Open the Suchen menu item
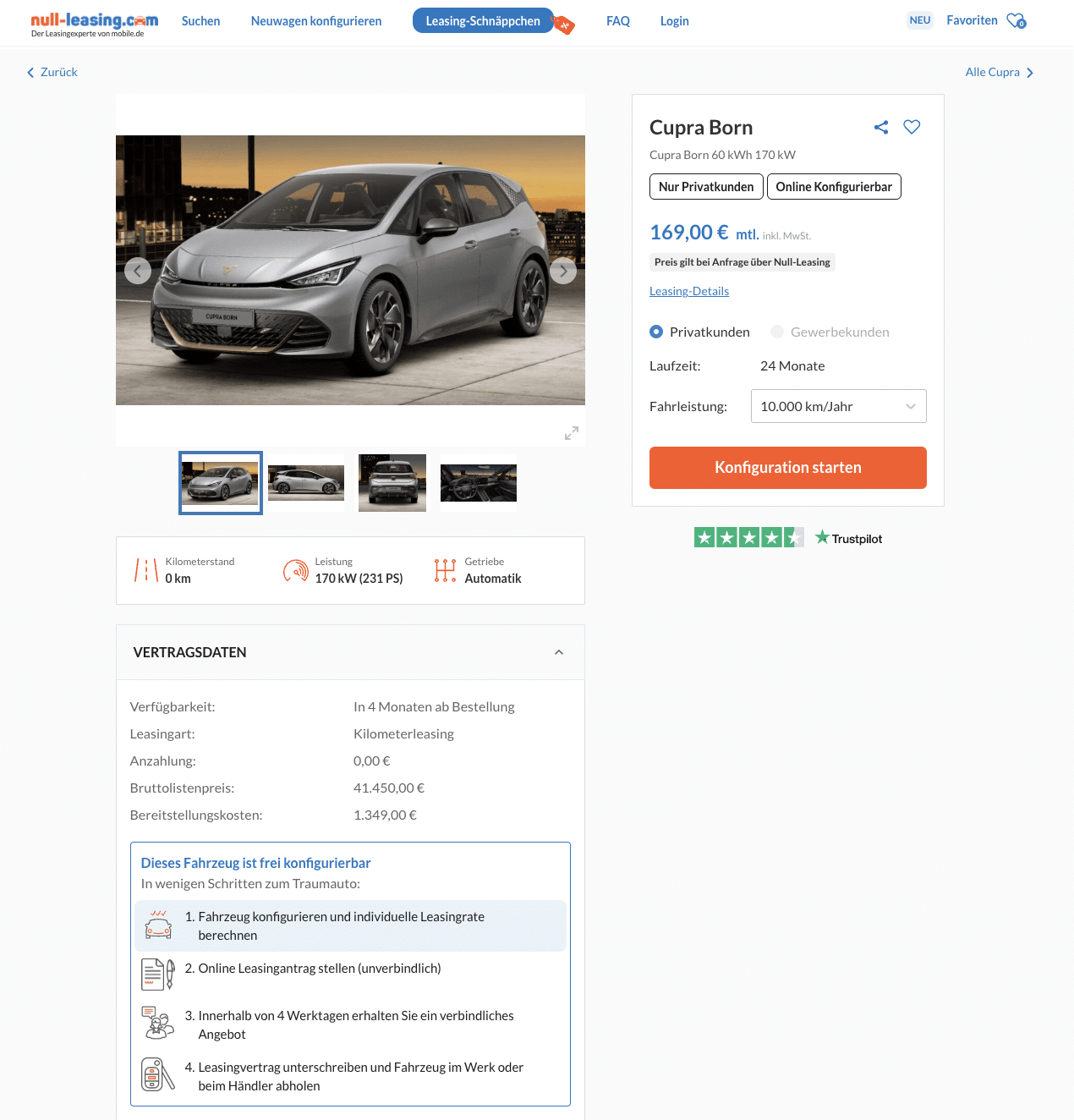The width and height of the screenshot is (1074, 1120). click(x=201, y=21)
